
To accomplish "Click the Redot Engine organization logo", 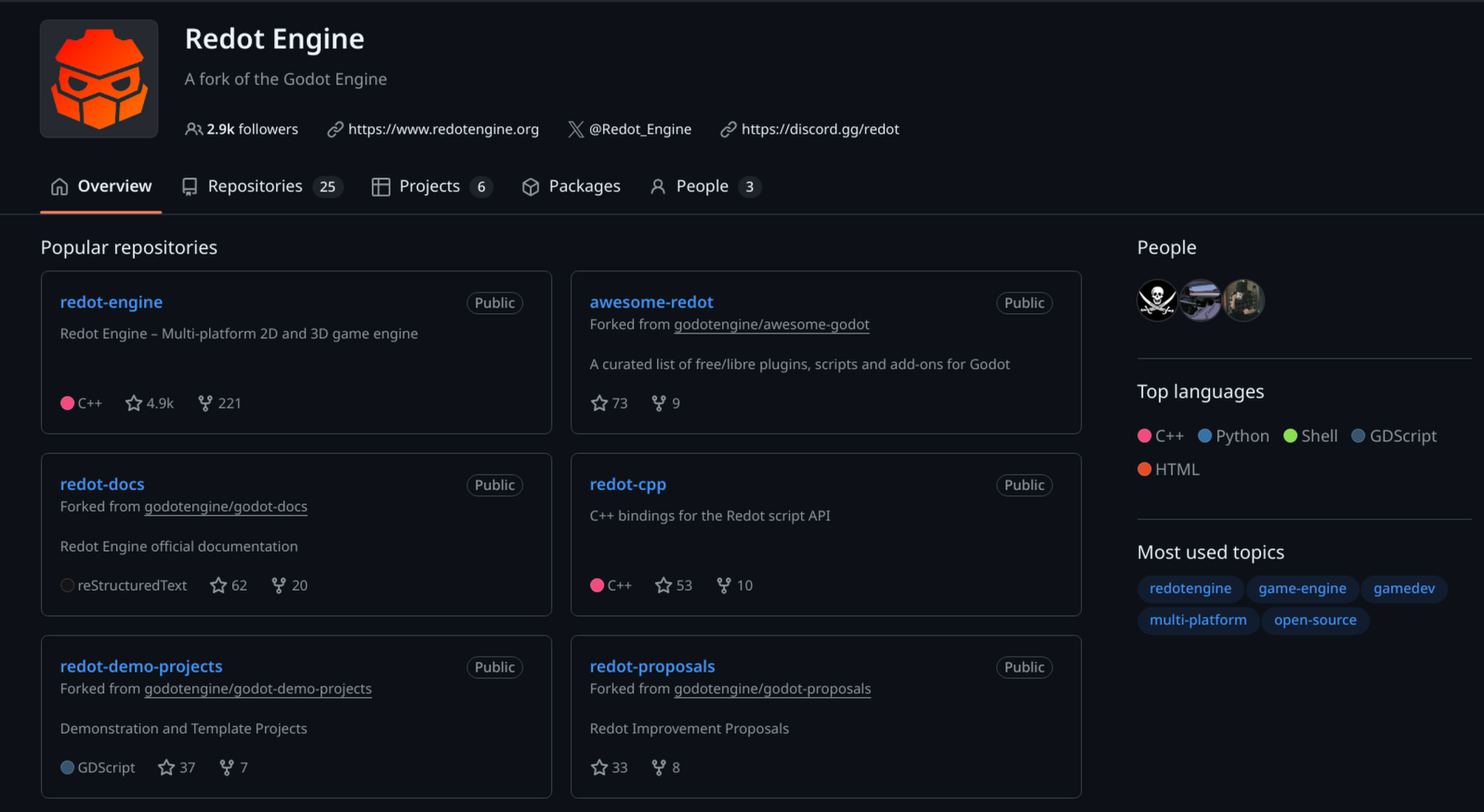I will click(98, 79).
